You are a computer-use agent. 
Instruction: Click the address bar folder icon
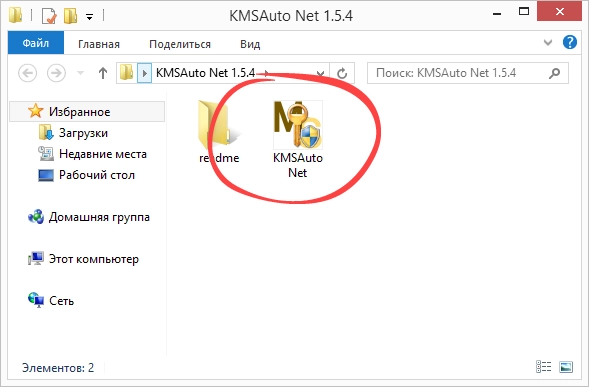tap(127, 72)
